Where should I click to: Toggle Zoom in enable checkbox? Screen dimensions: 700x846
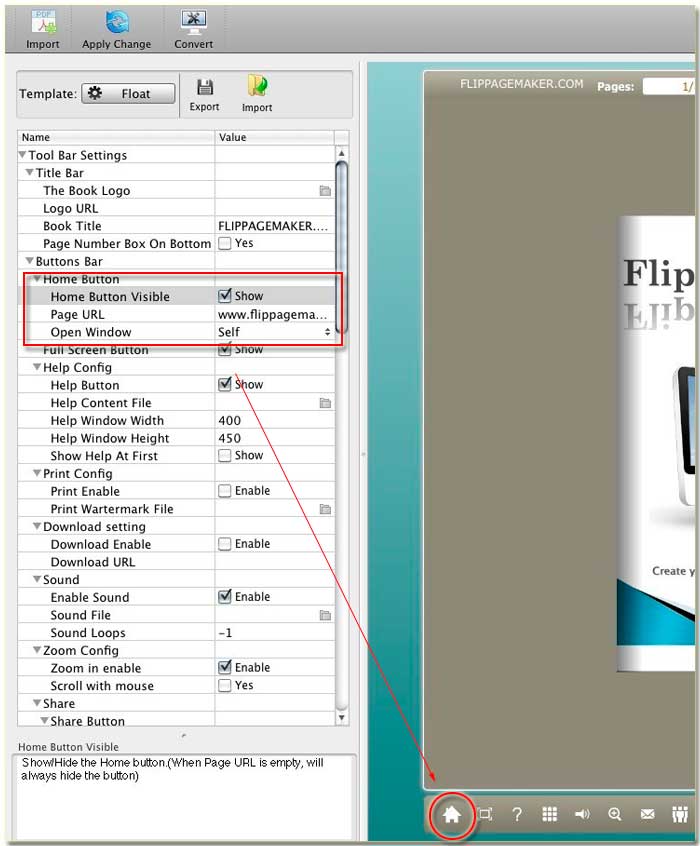225,667
